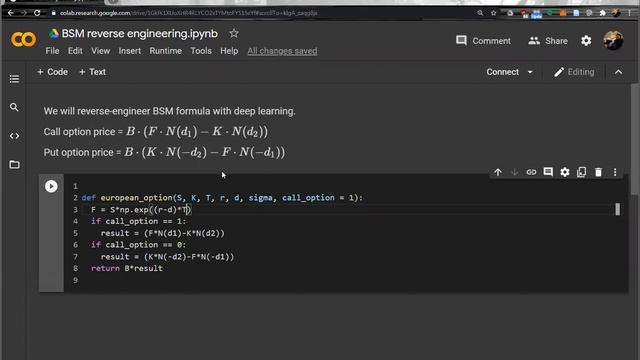Collapse the header with chevron
Viewport: 640px width, 360px height.
618,72
